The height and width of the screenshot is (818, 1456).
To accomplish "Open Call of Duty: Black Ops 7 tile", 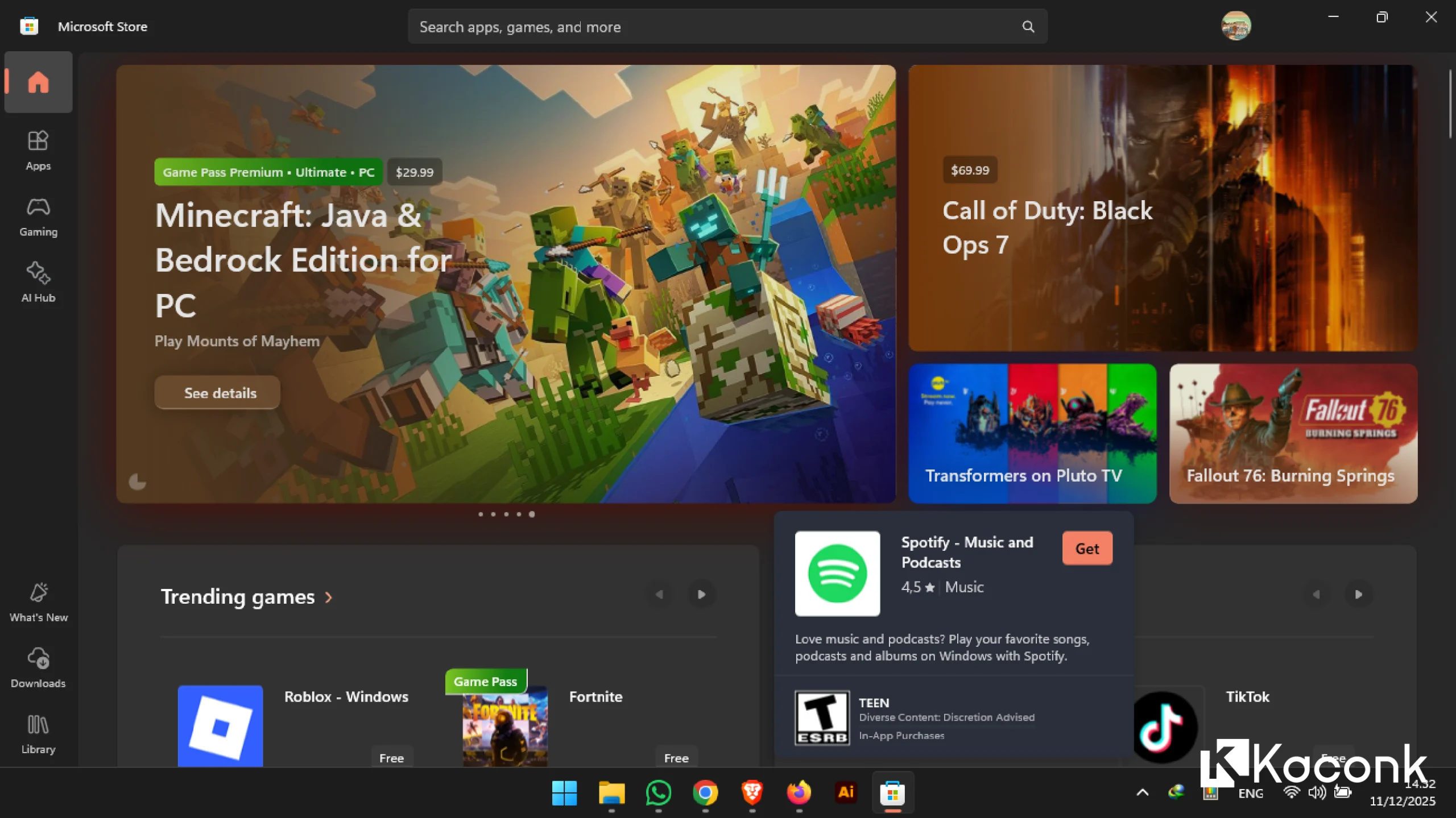I will tap(1162, 208).
